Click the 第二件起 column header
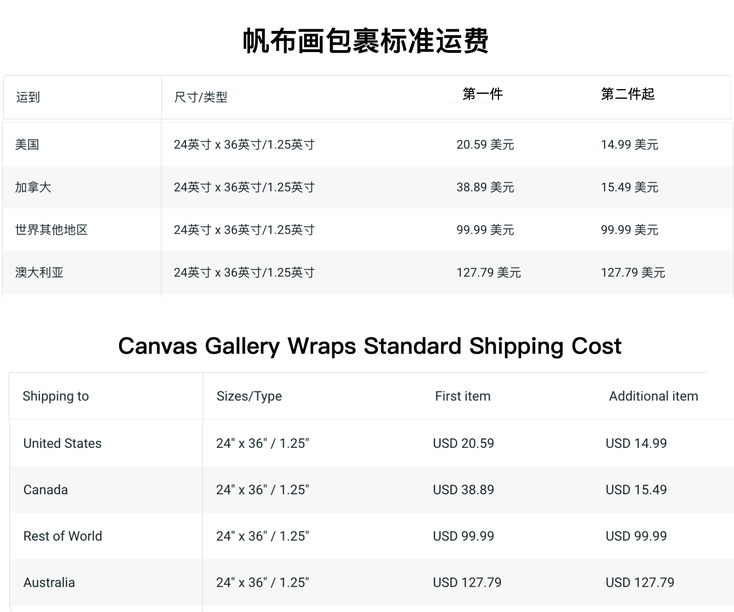 [628, 94]
